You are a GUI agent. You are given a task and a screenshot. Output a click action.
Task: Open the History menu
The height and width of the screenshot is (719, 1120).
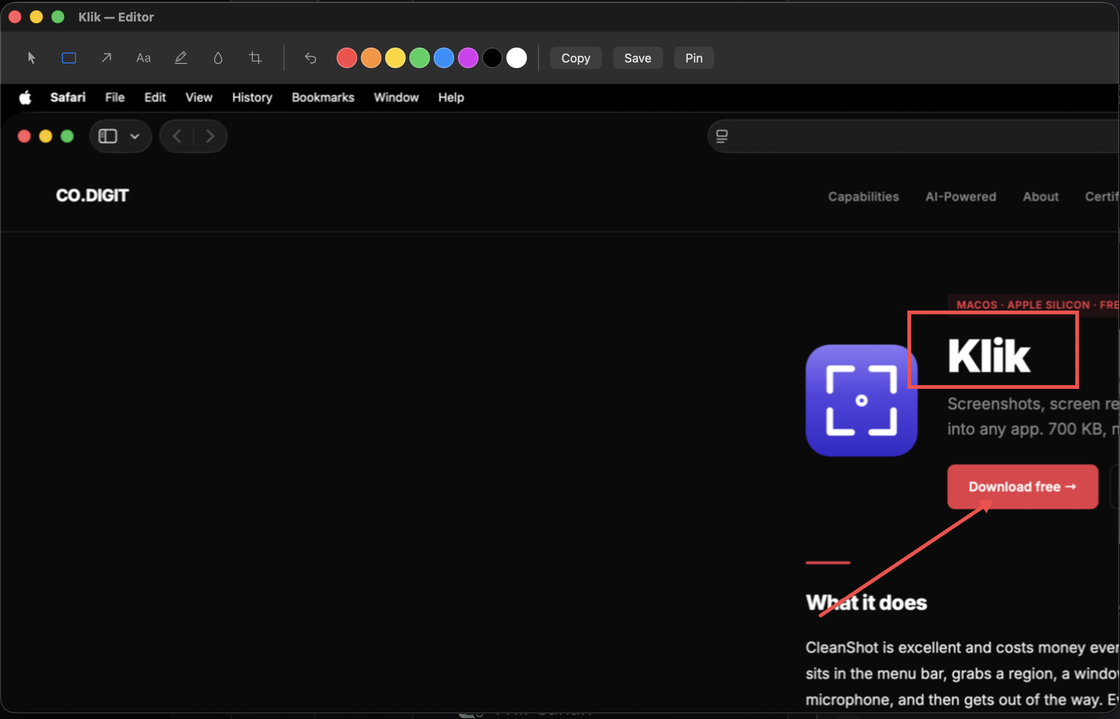coord(252,98)
